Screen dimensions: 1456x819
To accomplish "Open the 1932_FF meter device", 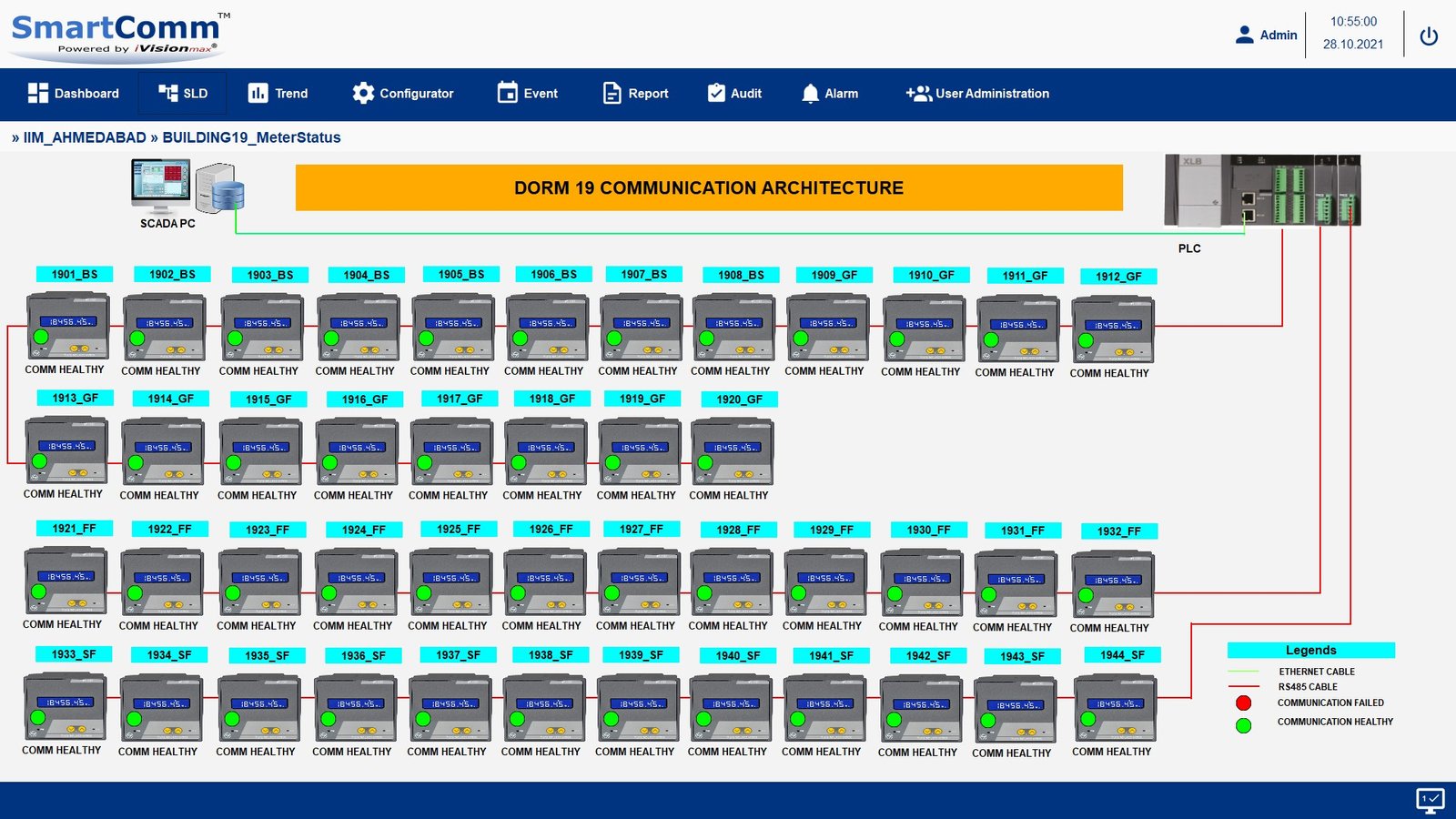I will (1112, 584).
